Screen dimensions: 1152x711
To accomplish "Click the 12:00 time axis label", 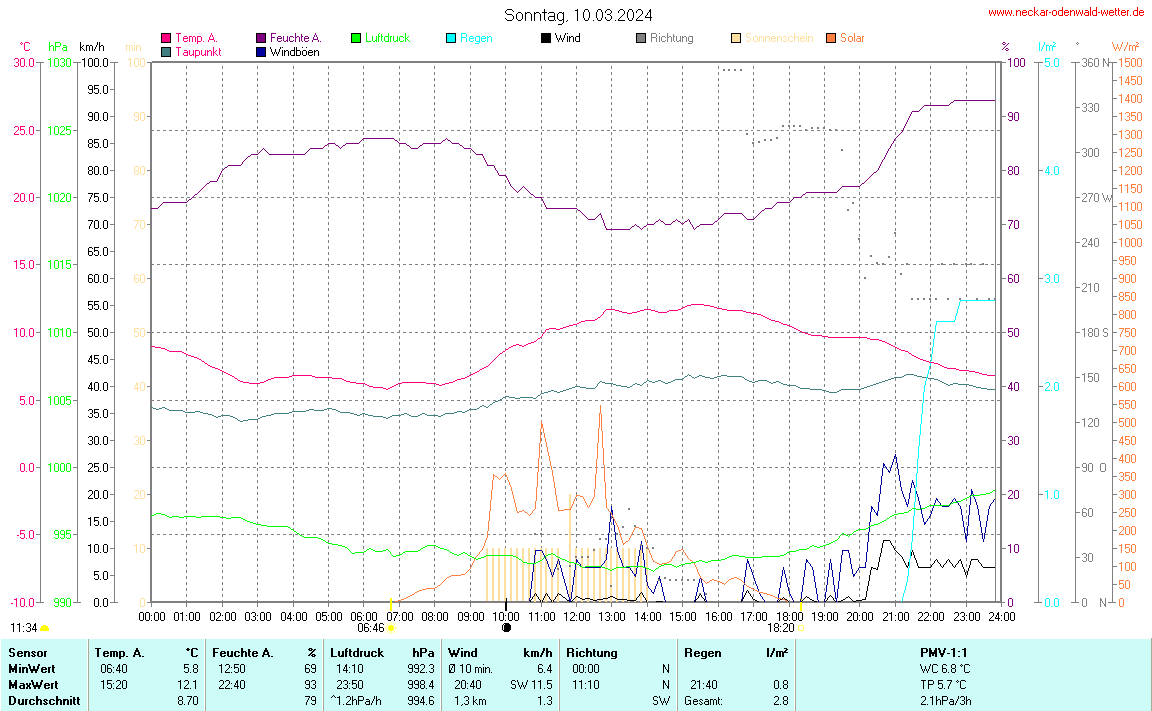I will click(577, 617).
